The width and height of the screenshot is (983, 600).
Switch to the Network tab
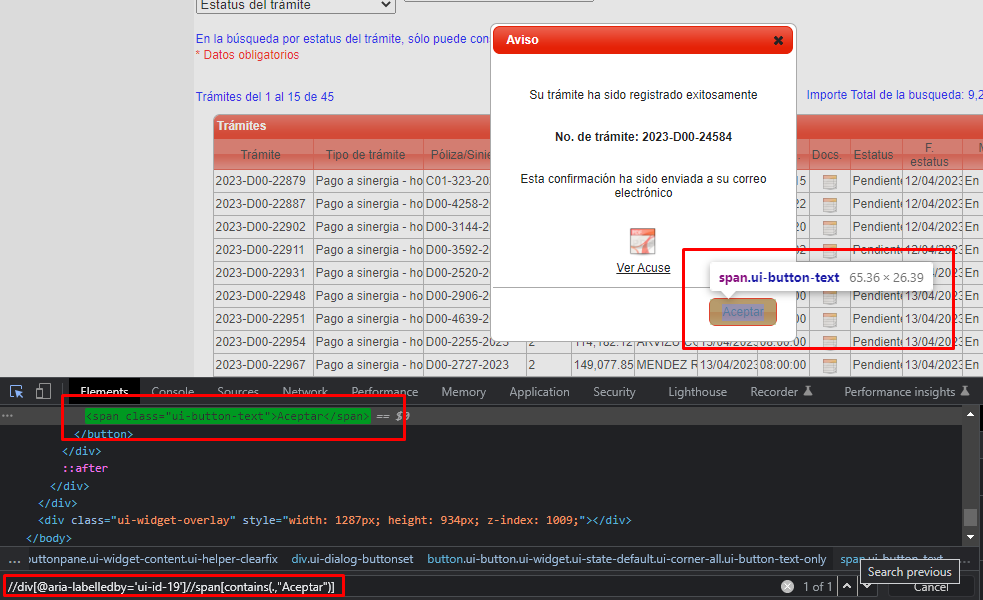(305, 392)
